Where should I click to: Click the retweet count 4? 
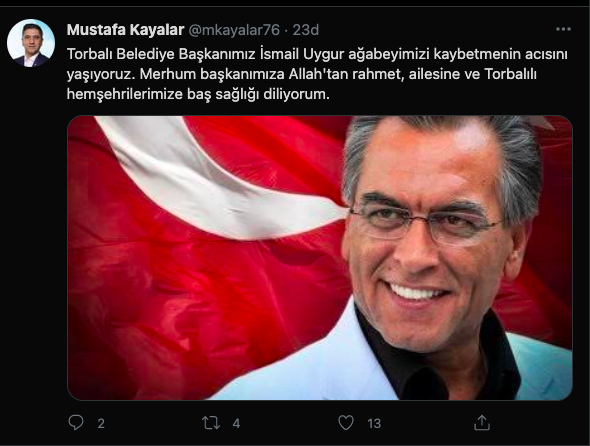pyautogui.click(x=236, y=424)
